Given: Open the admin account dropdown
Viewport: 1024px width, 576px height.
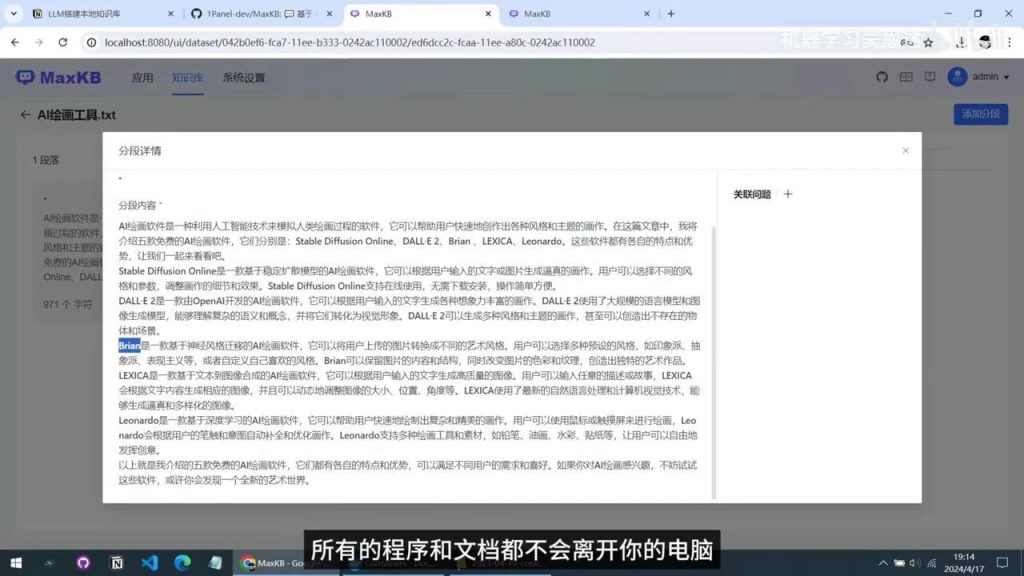Looking at the screenshot, I should pyautogui.click(x=988, y=76).
